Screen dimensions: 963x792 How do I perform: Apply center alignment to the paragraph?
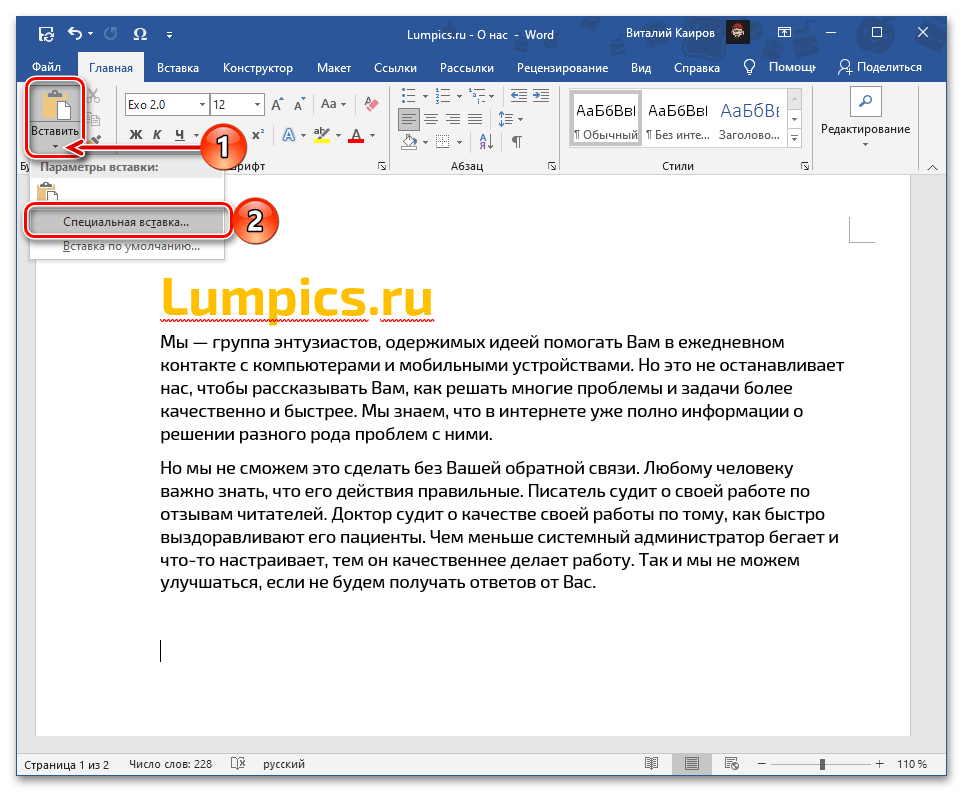430,117
